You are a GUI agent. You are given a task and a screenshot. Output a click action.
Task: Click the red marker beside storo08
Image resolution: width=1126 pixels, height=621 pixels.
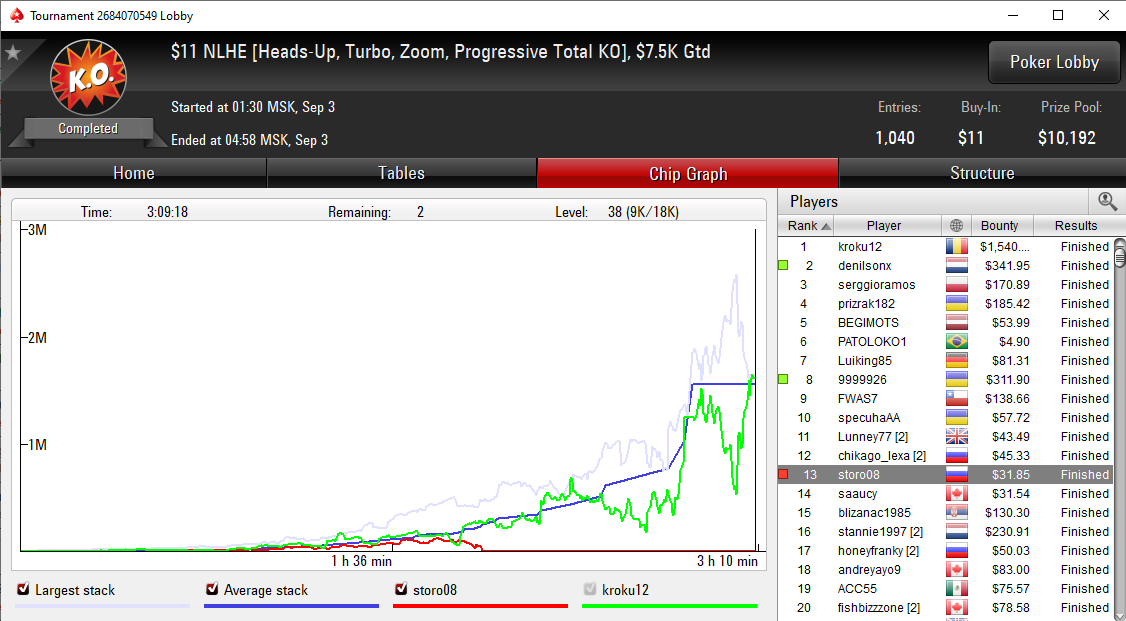pyautogui.click(x=783, y=475)
